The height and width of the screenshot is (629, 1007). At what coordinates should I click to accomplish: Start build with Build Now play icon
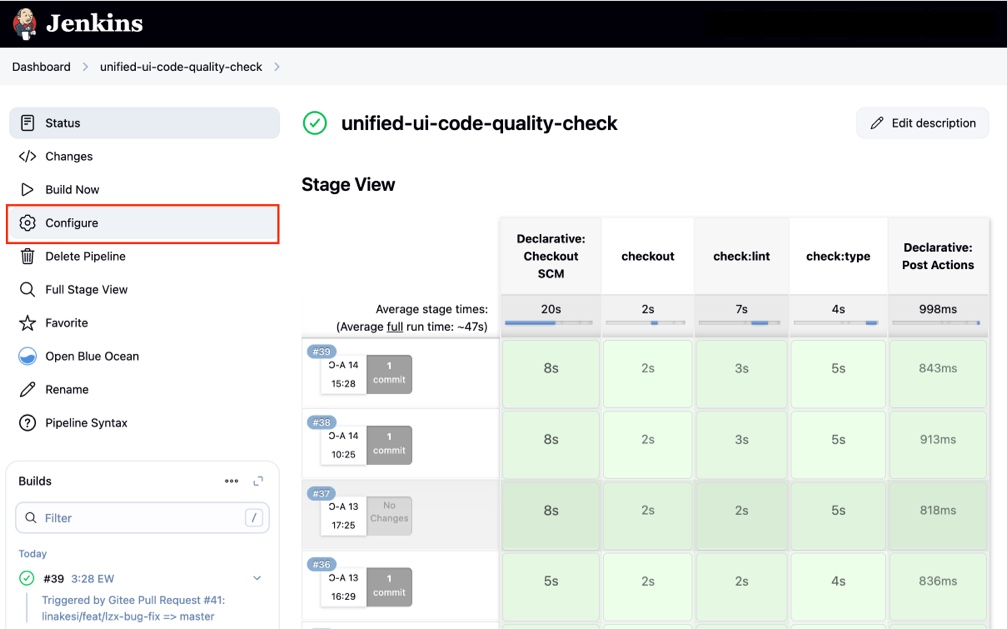coord(28,189)
